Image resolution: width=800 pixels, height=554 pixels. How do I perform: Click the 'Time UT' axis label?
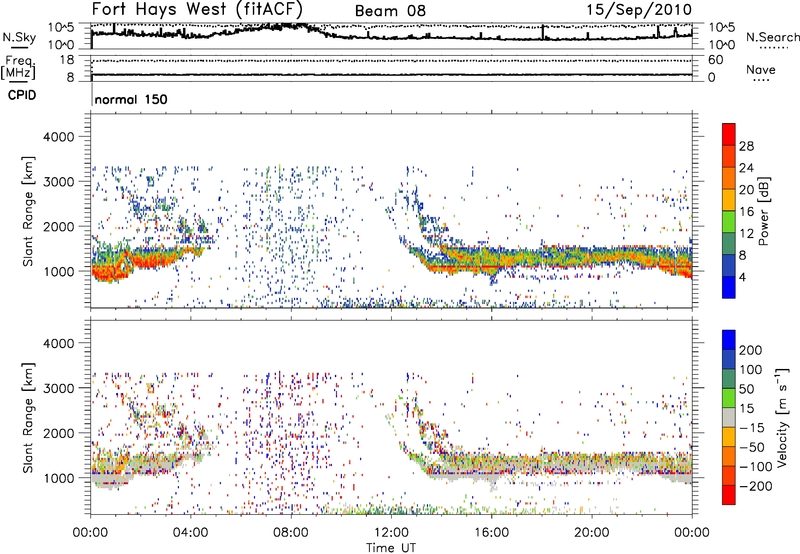(x=391, y=548)
